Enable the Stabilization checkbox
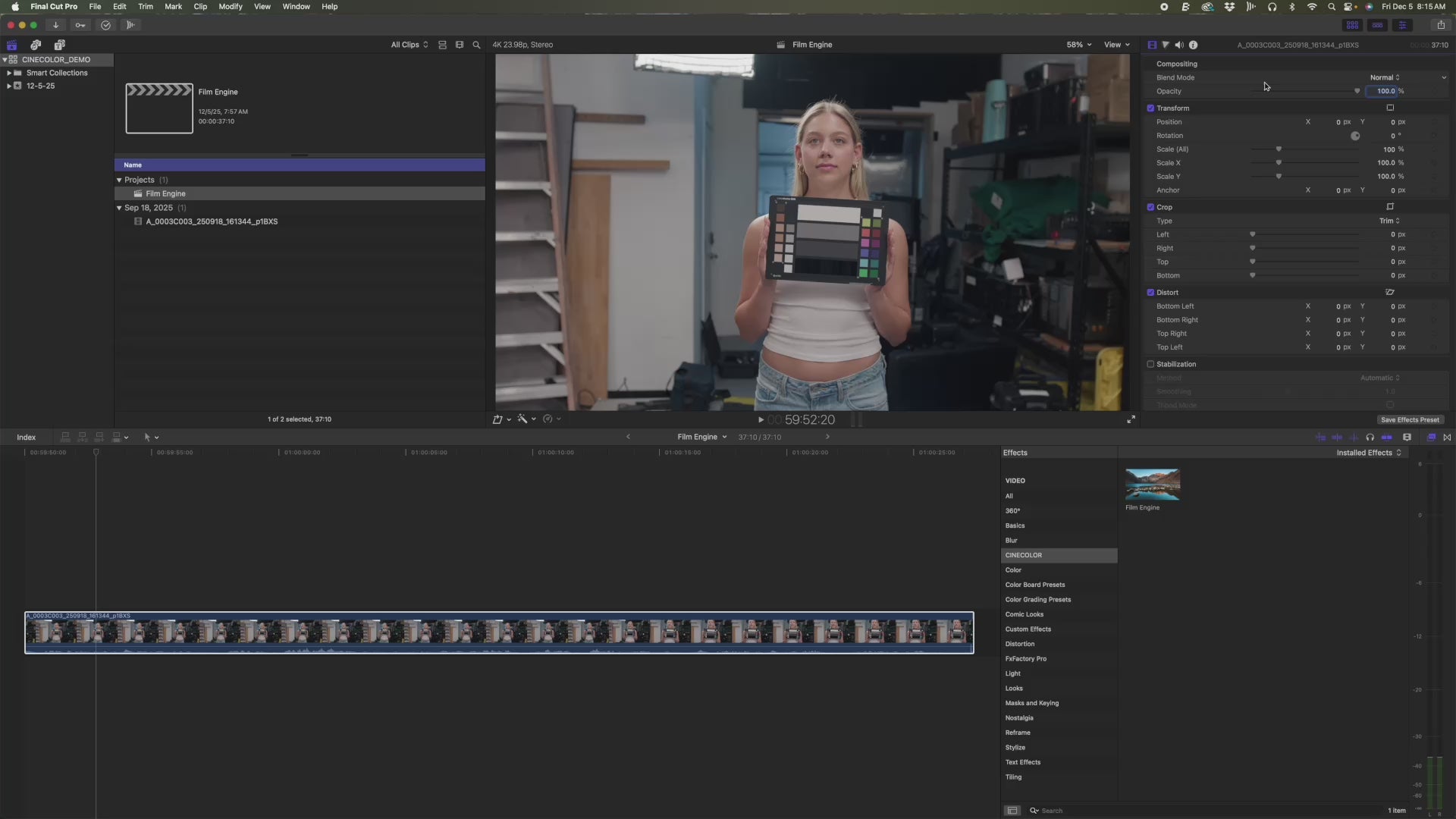 click(1150, 364)
